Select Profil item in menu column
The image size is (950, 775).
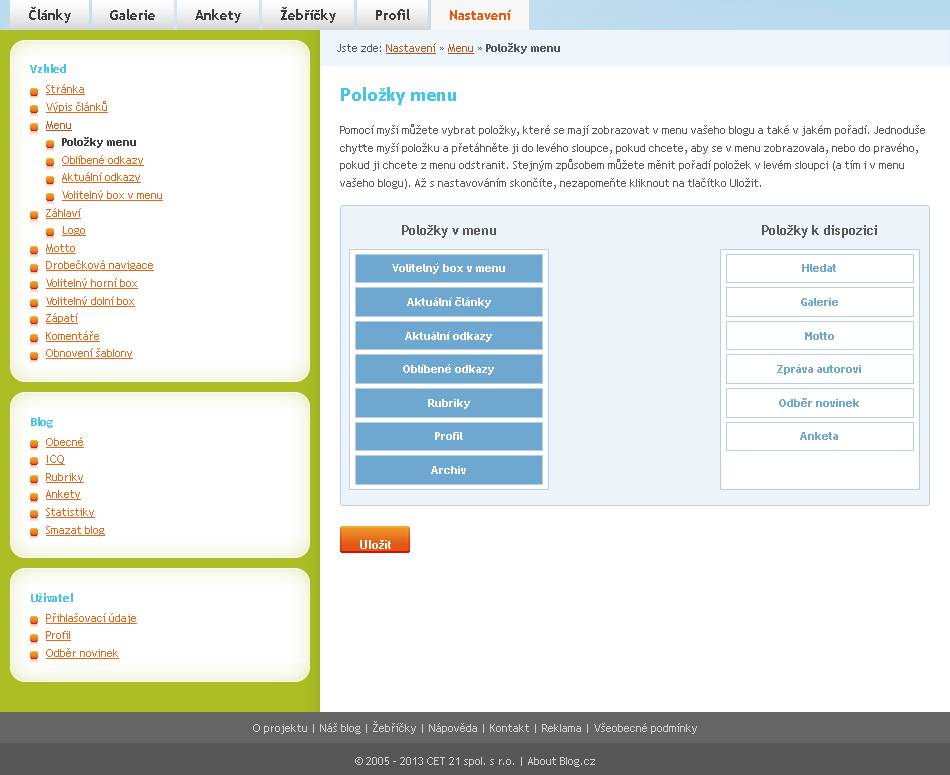[448, 436]
